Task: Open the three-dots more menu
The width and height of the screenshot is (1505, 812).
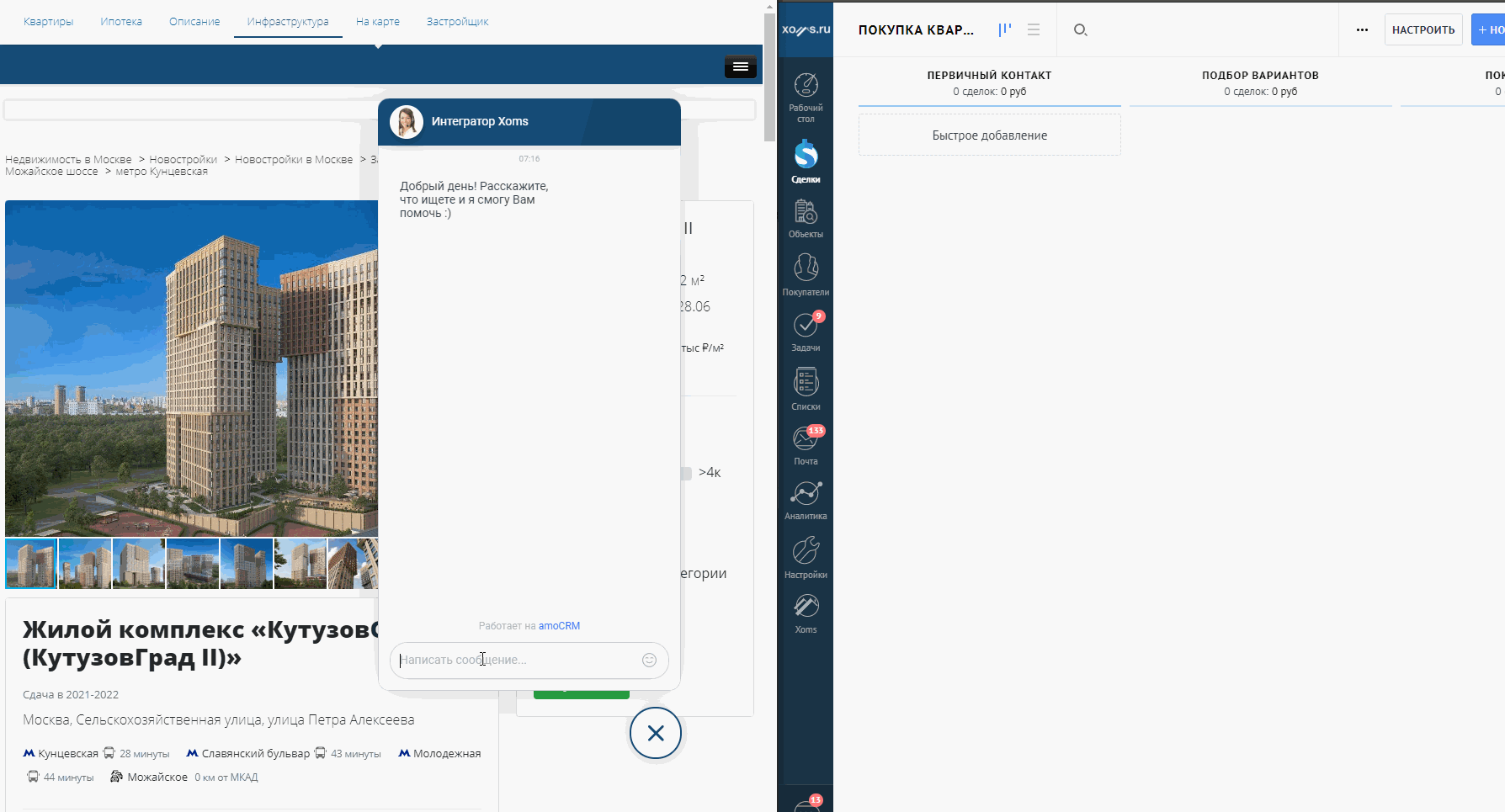Action: coord(1362,29)
